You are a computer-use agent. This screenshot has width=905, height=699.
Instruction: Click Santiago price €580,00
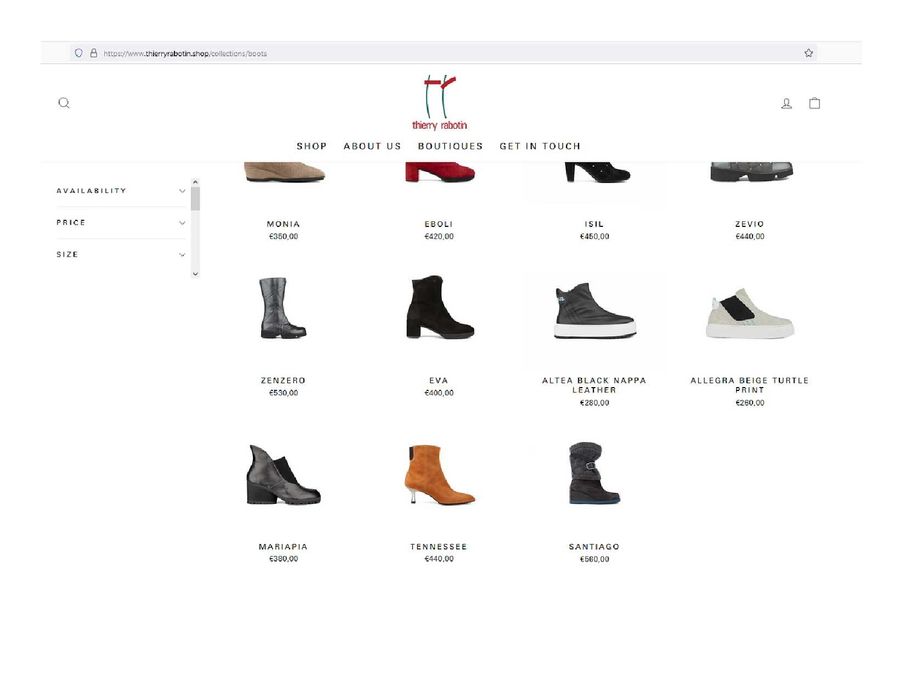(594, 559)
